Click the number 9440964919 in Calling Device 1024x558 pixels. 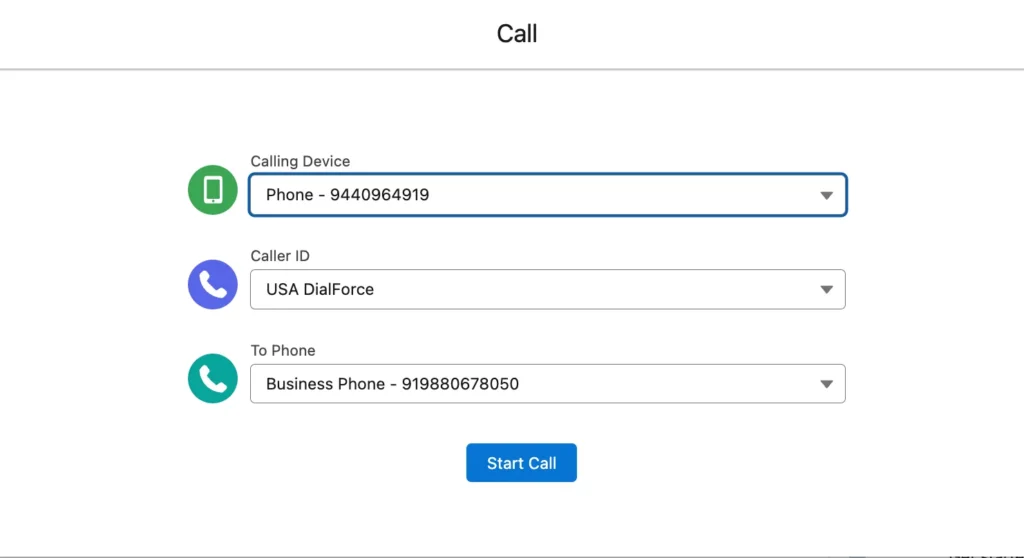(379, 195)
